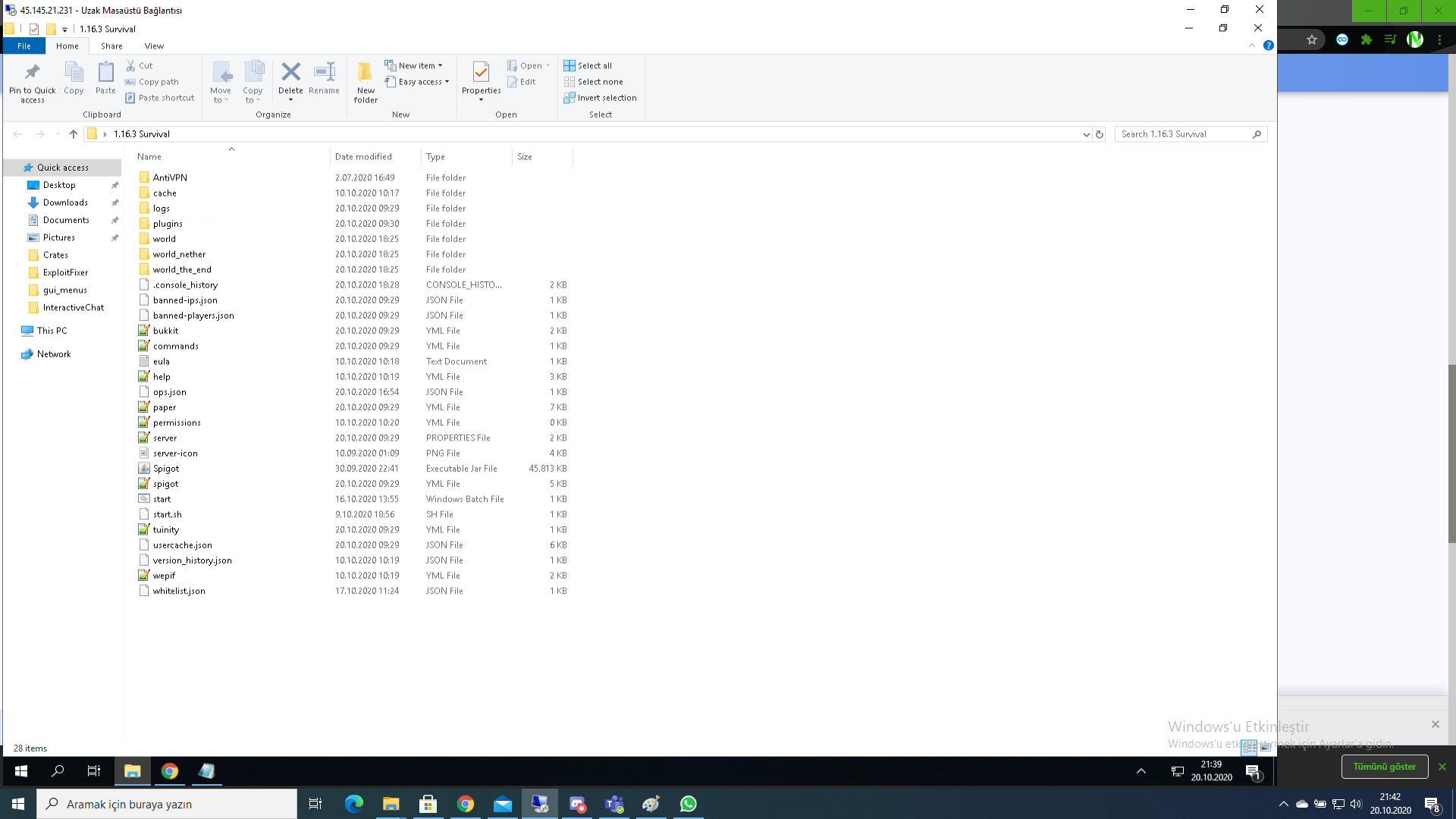This screenshot has height=819, width=1456.
Task: Click the Explorer help question mark icon
Action: click(x=1268, y=45)
